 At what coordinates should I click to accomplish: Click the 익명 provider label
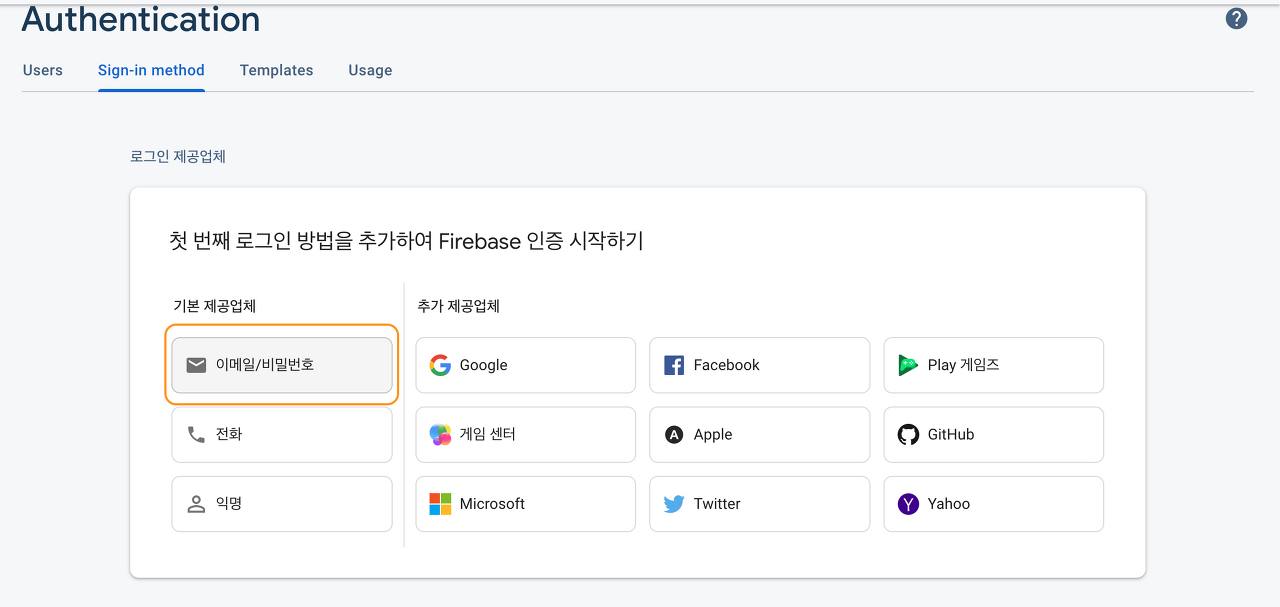coord(229,504)
